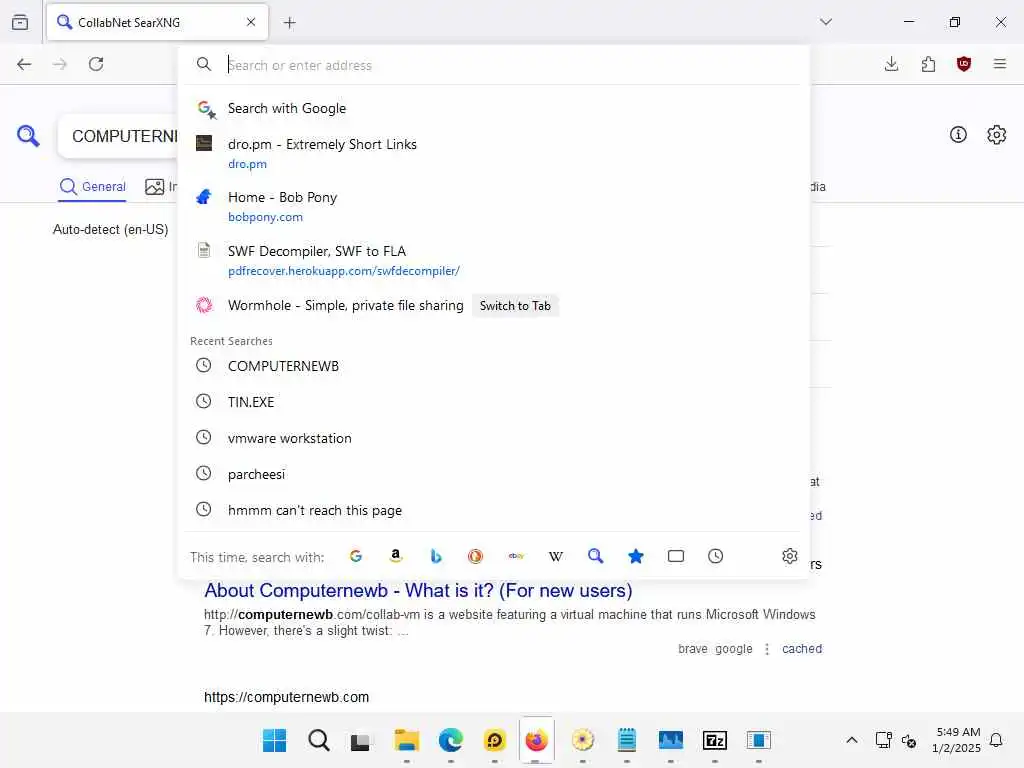Open Windows taskbar Search

tap(319, 740)
